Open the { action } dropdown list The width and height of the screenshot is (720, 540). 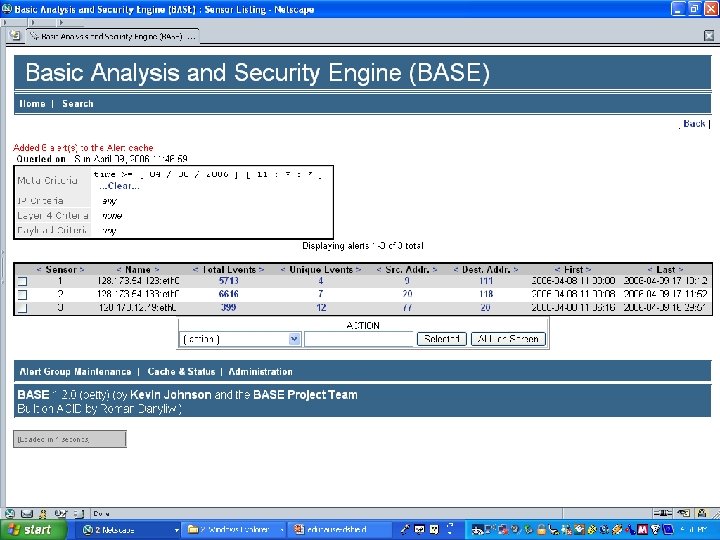tap(240, 339)
